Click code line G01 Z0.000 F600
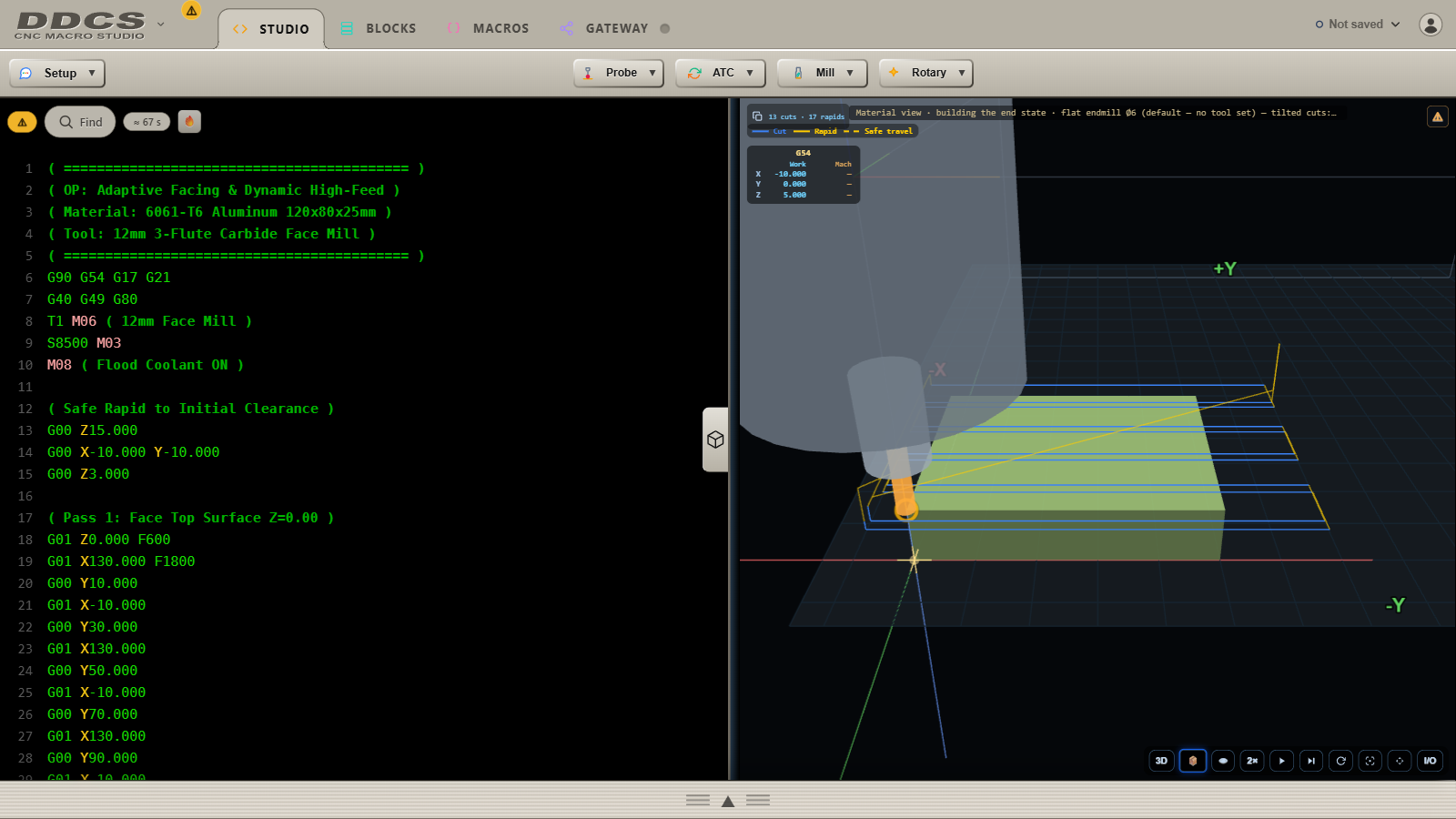1456x819 pixels. pos(108,540)
